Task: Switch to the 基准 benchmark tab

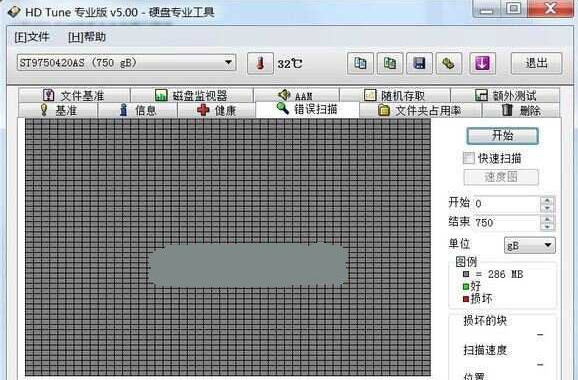Action: (58, 110)
